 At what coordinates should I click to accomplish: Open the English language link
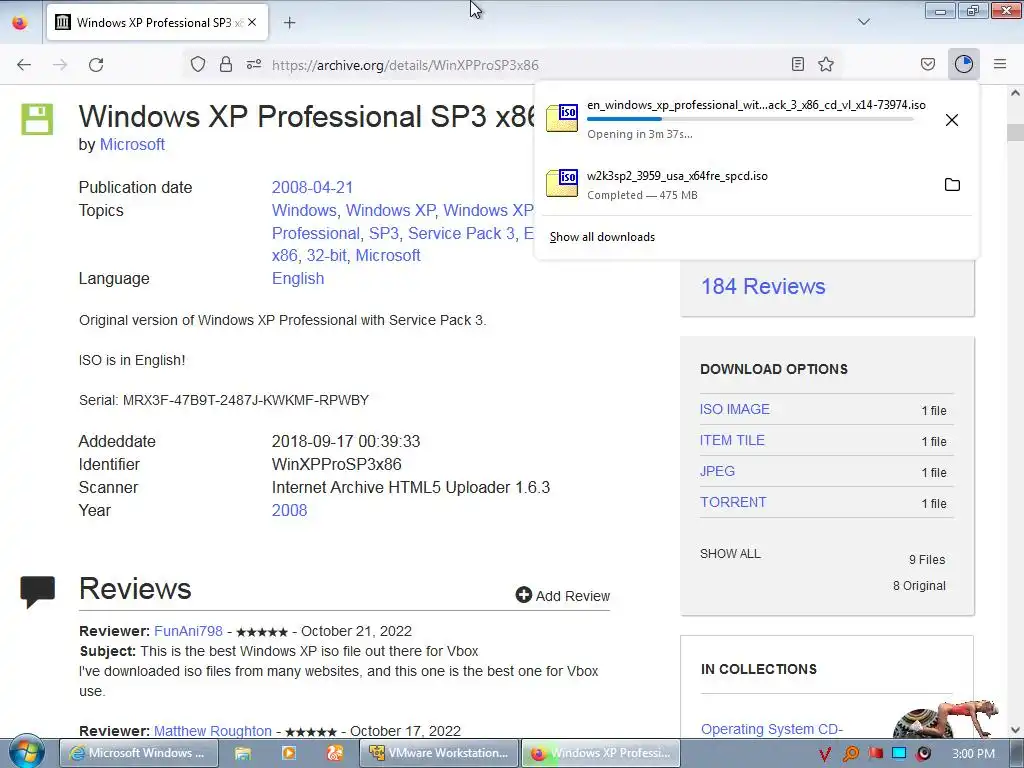pyautogui.click(x=298, y=278)
